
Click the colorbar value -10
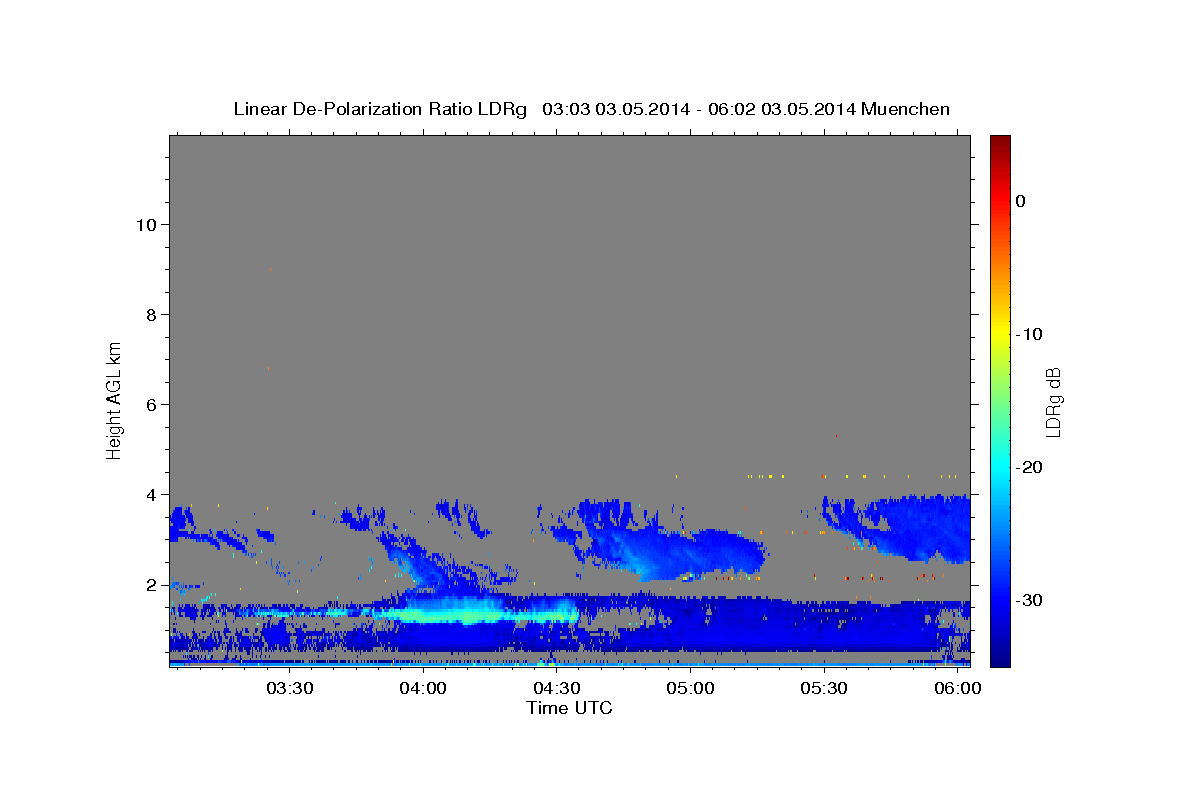point(1030,334)
